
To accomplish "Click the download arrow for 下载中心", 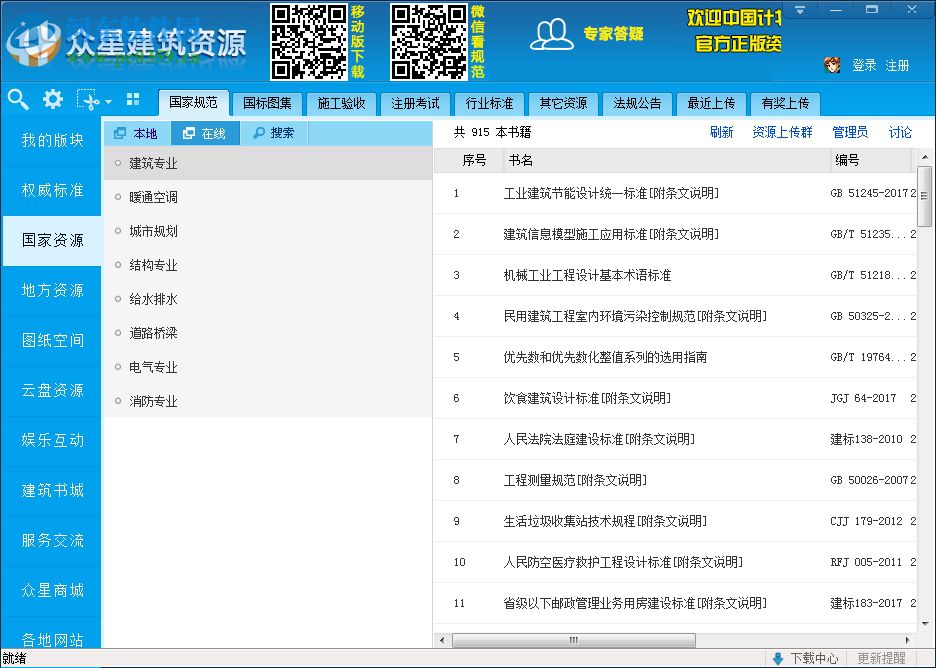I will tap(779, 658).
